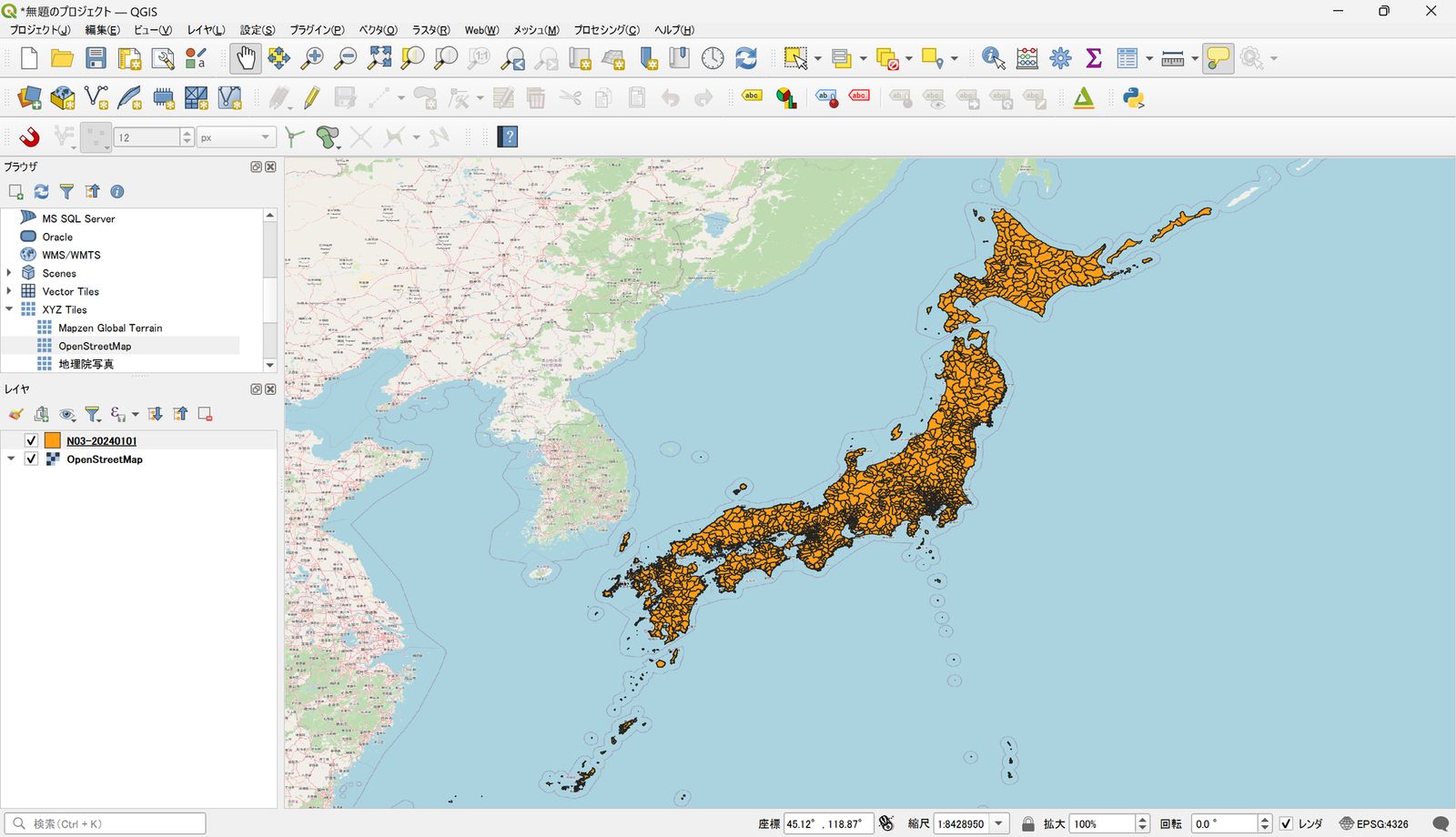Click the Temporal Controller clock icon
This screenshot has width=1456, height=837.
(x=713, y=58)
